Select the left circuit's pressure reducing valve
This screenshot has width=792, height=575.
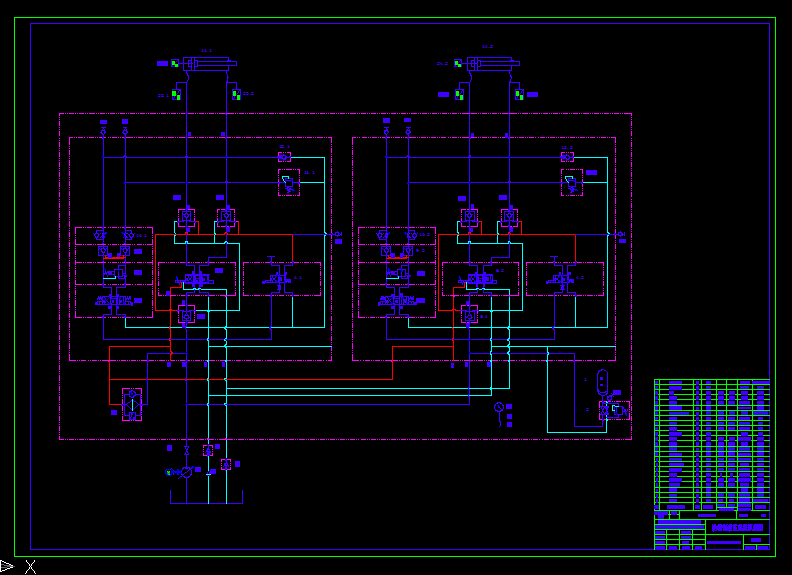point(114,273)
